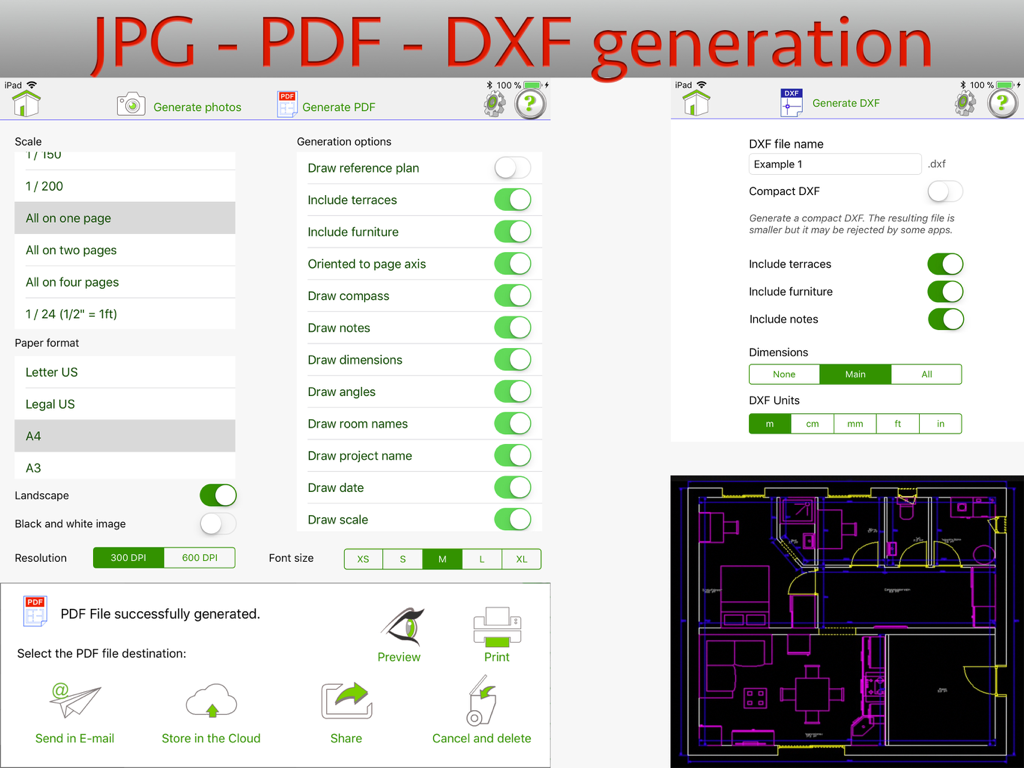Enable Draw reference plan
The image size is (1024, 768).
pyautogui.click(x=512, y=168)
